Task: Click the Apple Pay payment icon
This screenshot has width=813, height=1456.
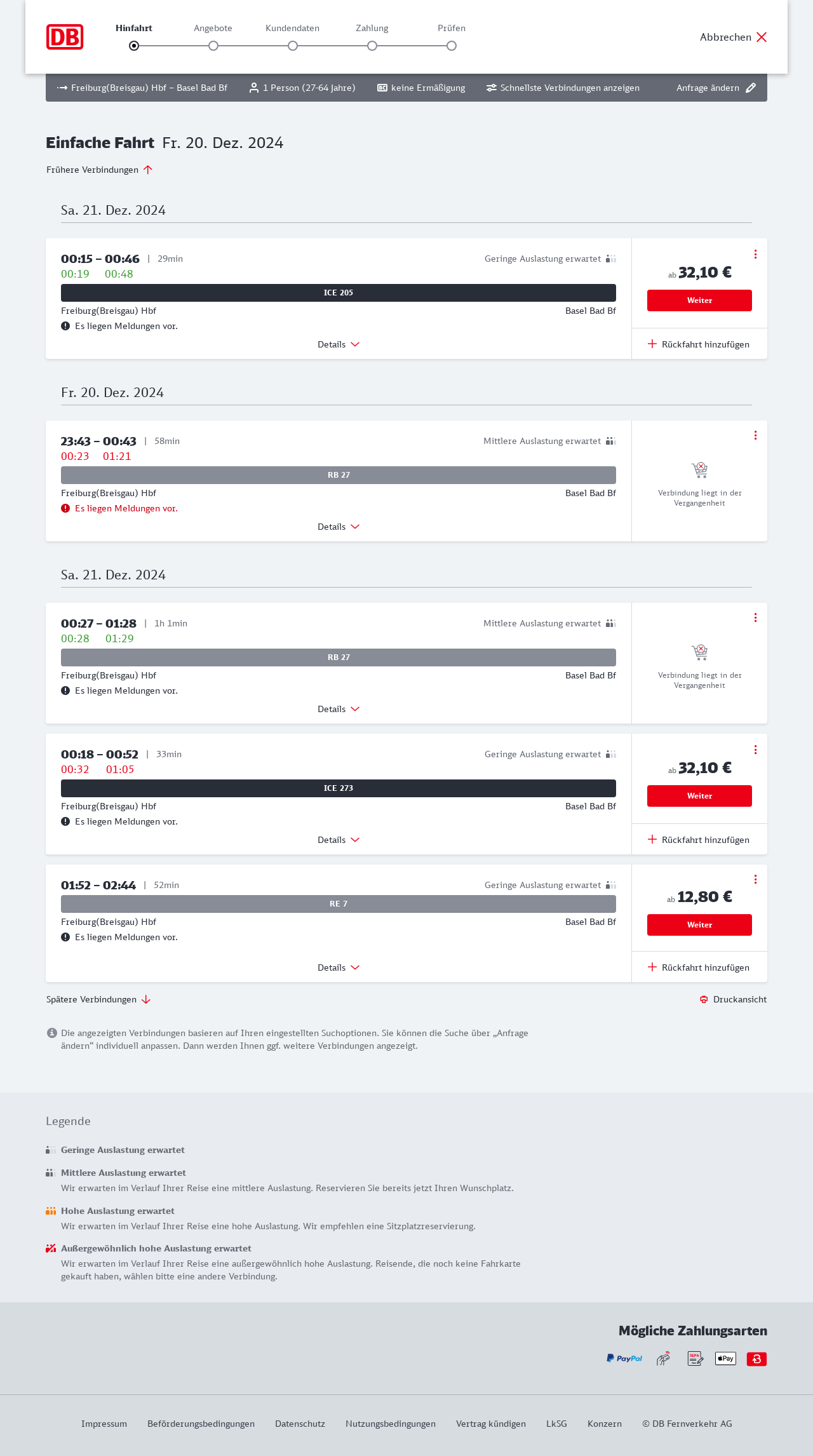Action: 725,1358
